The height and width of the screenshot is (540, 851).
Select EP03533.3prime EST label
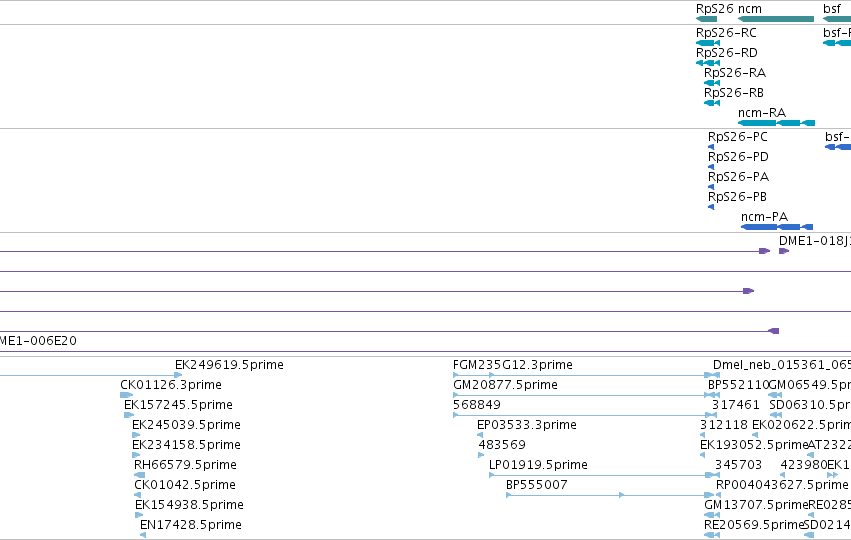pos(526,425)
